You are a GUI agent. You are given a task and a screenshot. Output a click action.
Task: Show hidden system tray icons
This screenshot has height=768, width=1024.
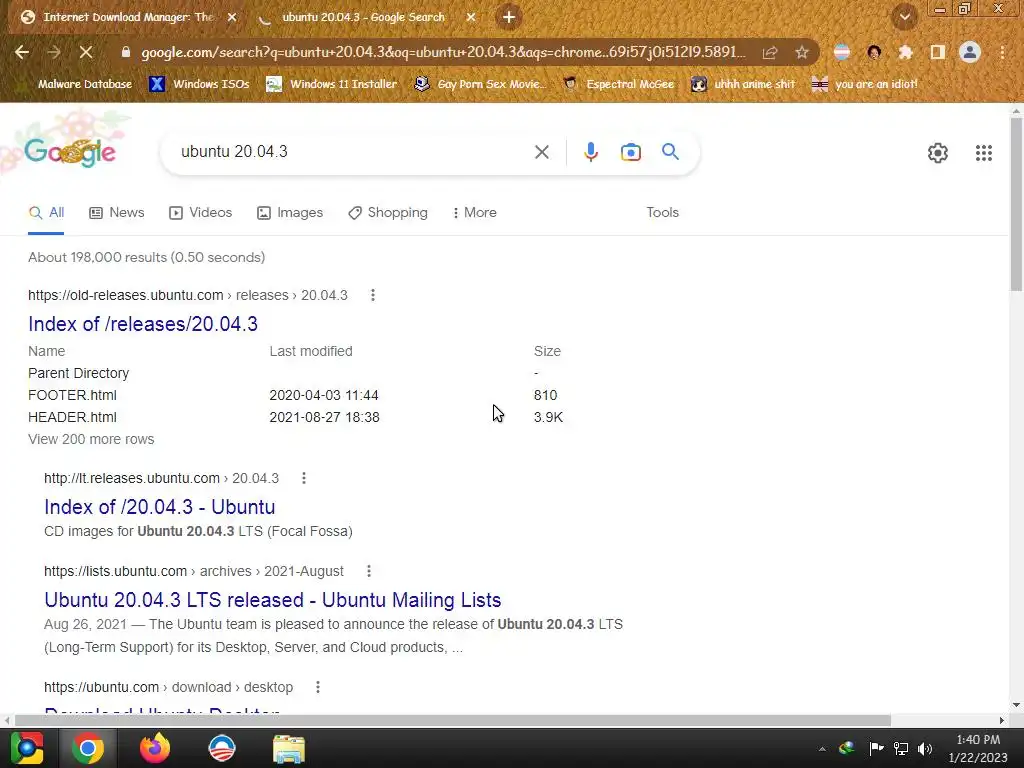pos(822,748)
